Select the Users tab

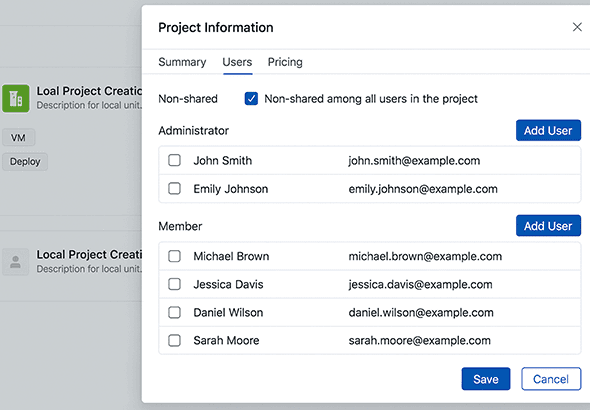click(237, 62)
